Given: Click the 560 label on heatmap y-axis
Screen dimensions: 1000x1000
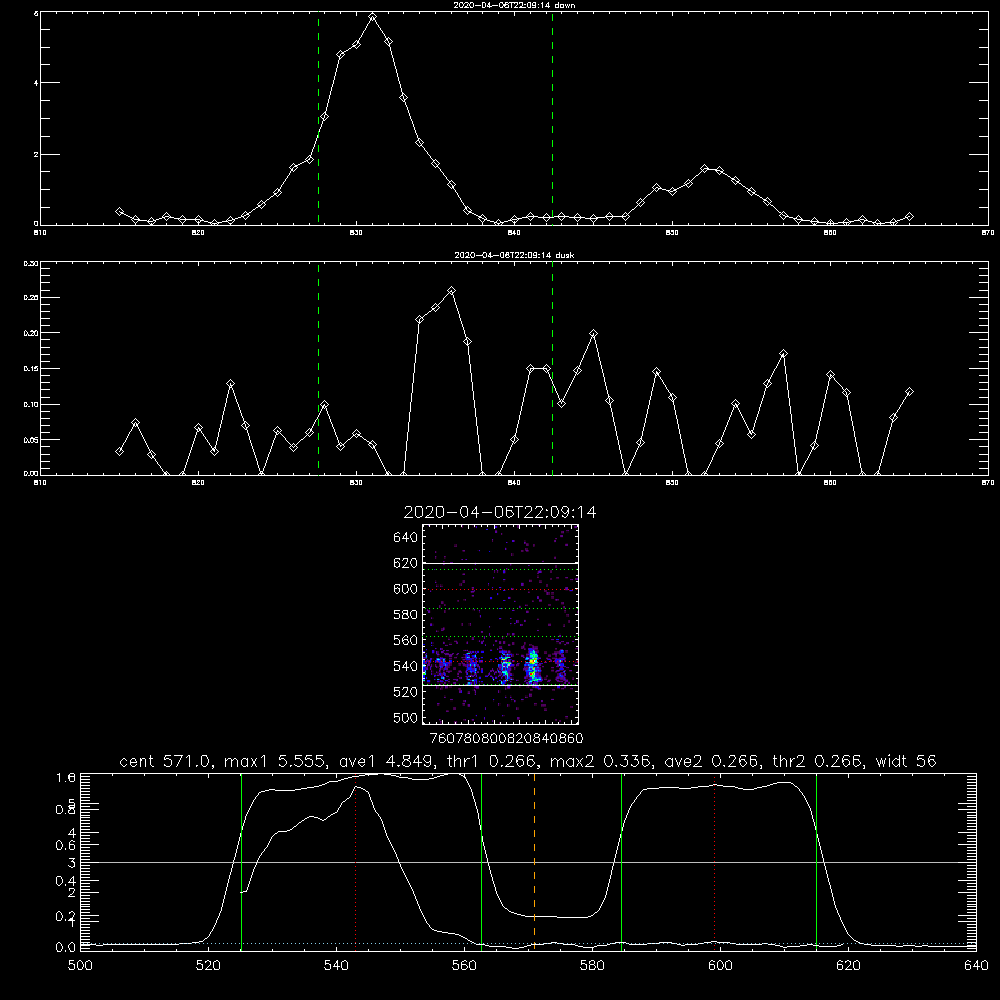Looking at the screenshot, I should point(406,640).
